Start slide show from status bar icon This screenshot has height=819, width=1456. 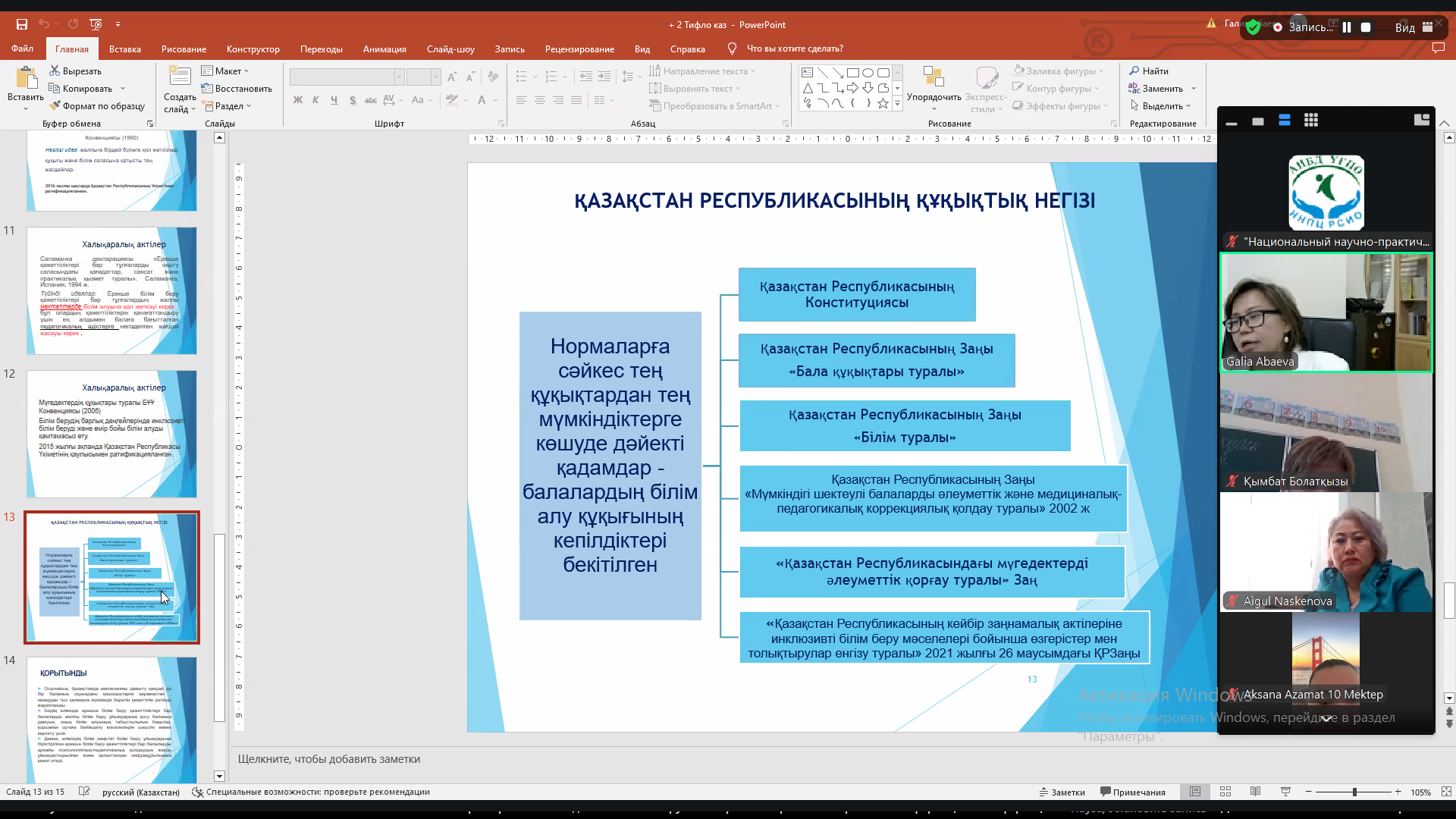[x=1285, y=792]
